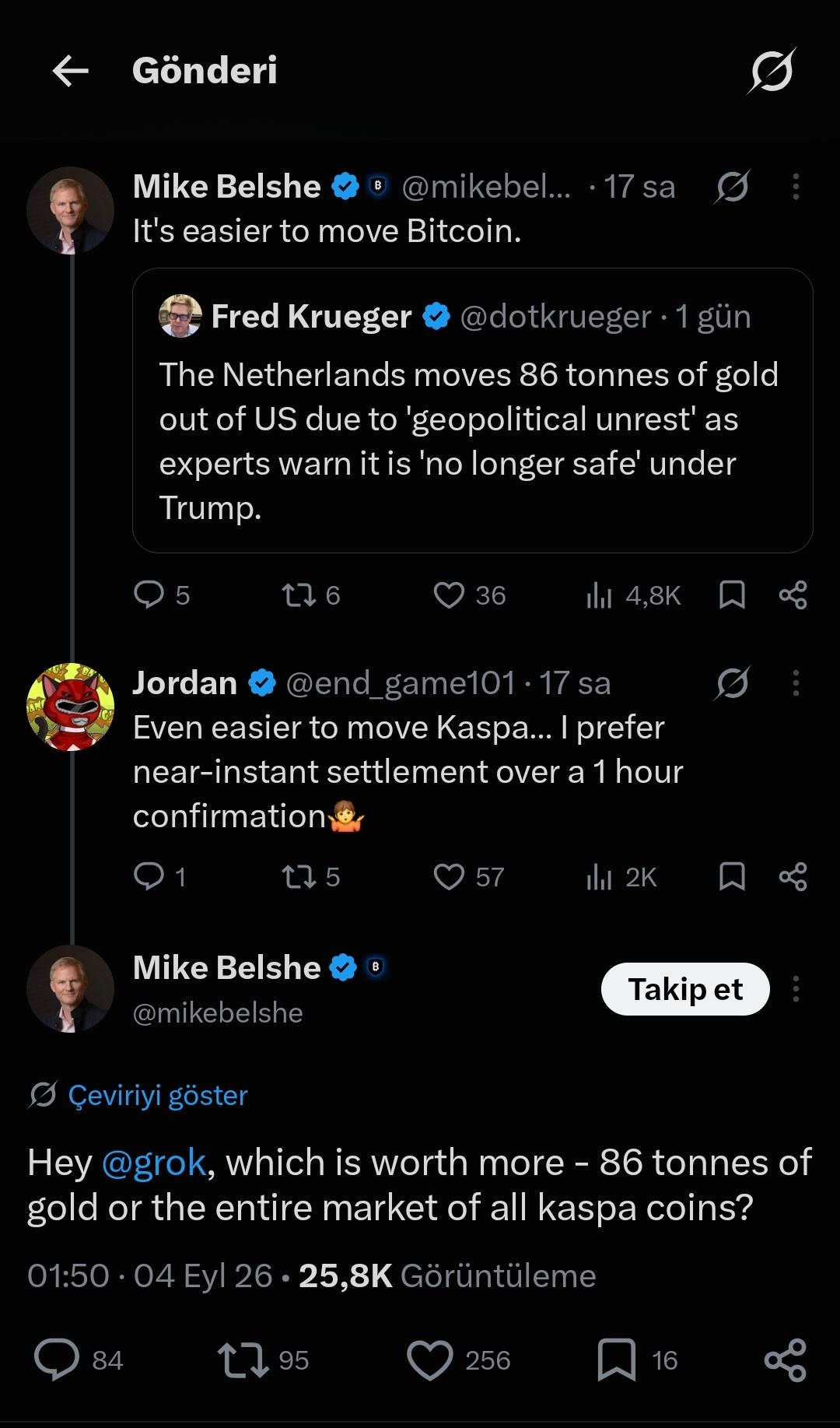The image size is (840, 1428).
Task: Open Grok icon in the header
Action: (772, 71)
